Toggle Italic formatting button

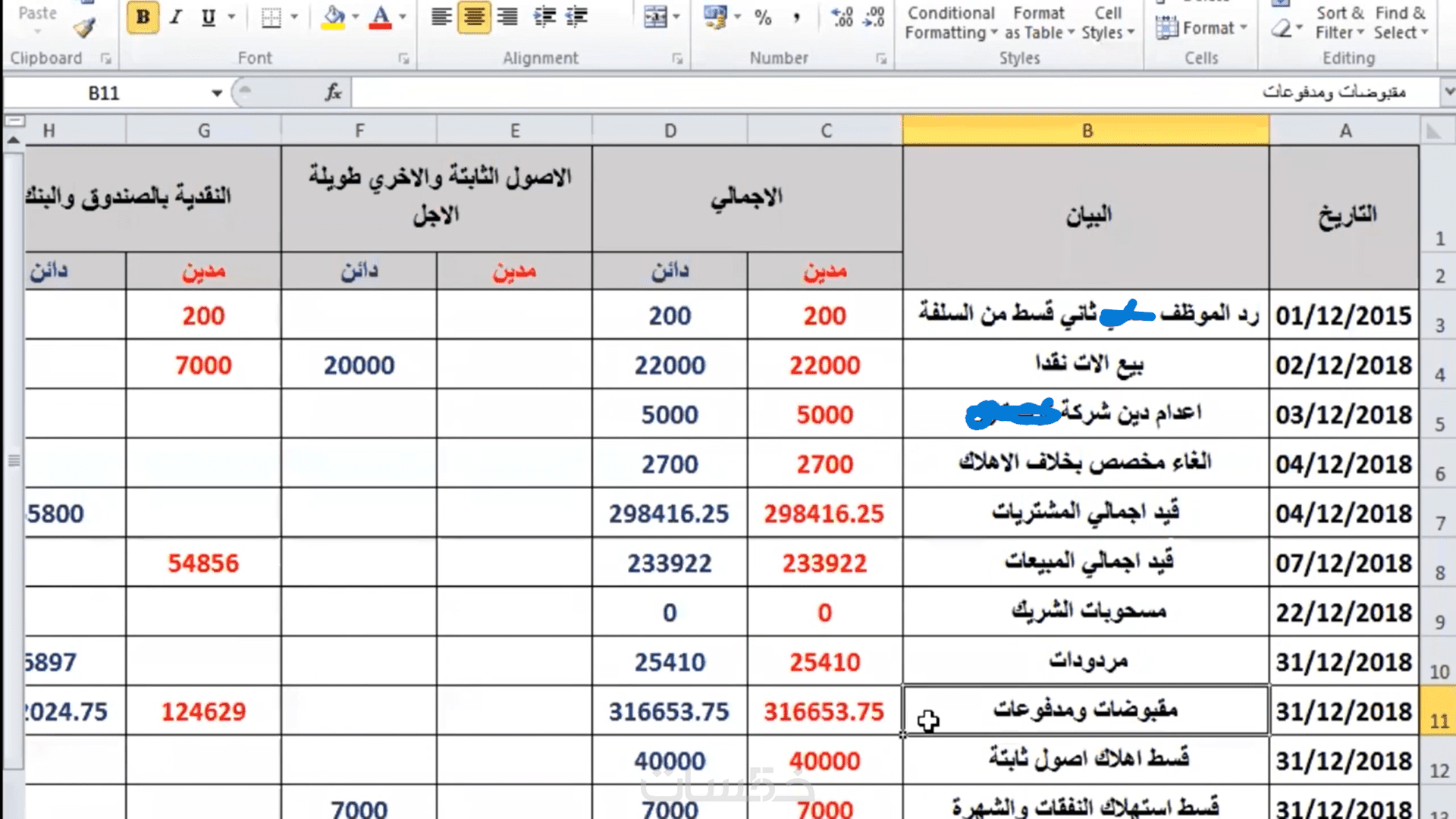(176, 17)
